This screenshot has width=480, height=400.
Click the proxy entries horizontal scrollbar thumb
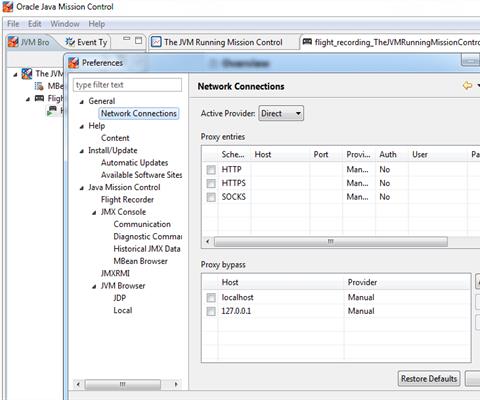pos(330,241)
